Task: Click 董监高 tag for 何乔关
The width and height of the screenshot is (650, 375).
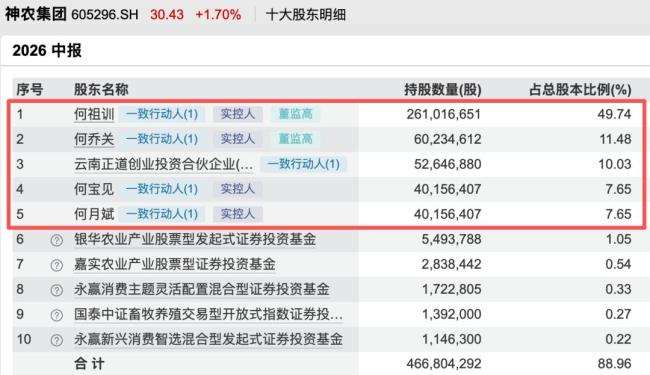Action: 295,139
